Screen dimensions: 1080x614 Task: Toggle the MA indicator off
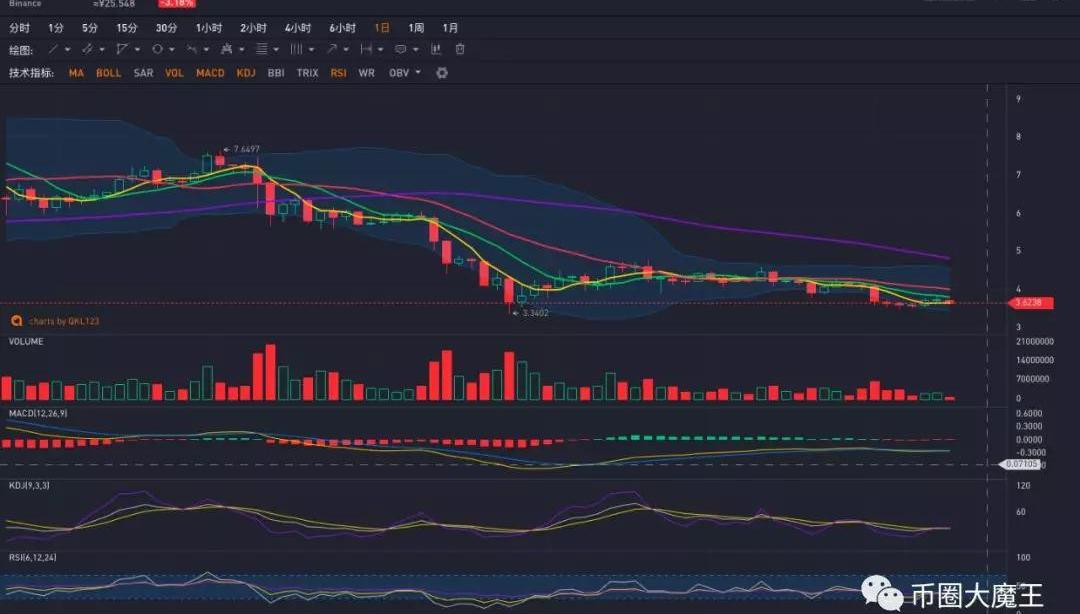[x=76, y=73]
